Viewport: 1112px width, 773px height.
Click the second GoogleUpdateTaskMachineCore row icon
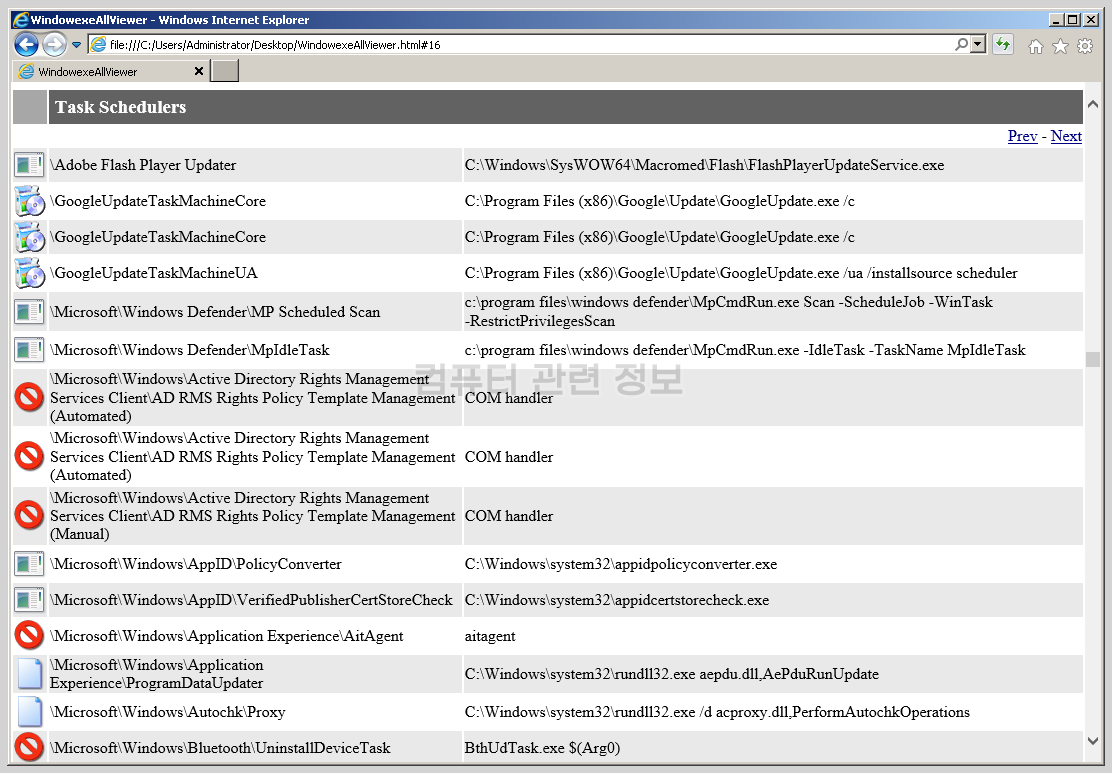pyautogui.click(x=29, y=238)
